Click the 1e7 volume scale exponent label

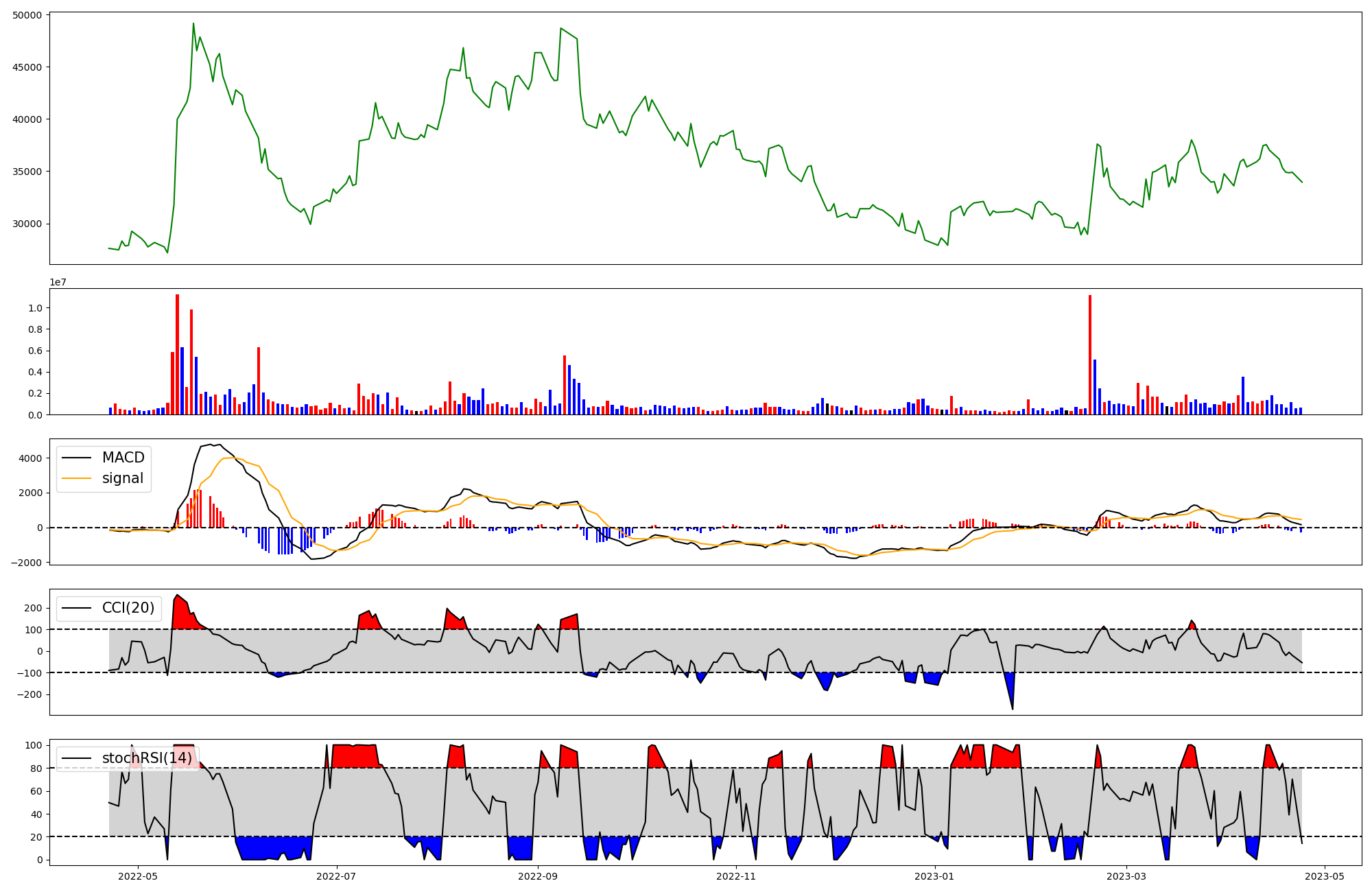click(58, 282)
